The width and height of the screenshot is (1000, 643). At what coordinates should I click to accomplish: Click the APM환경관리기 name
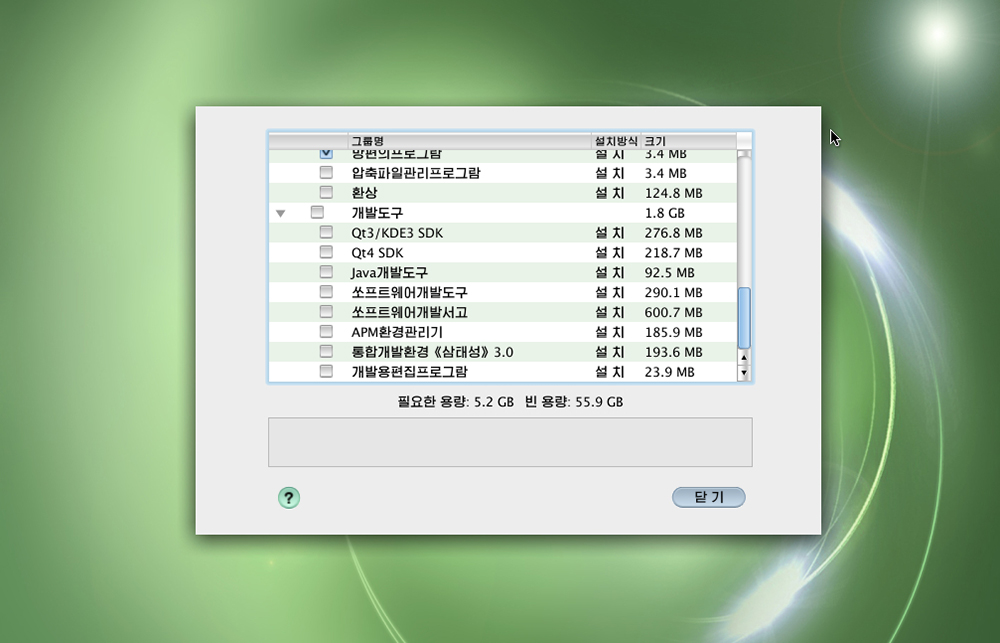click(x=397, y=332)
